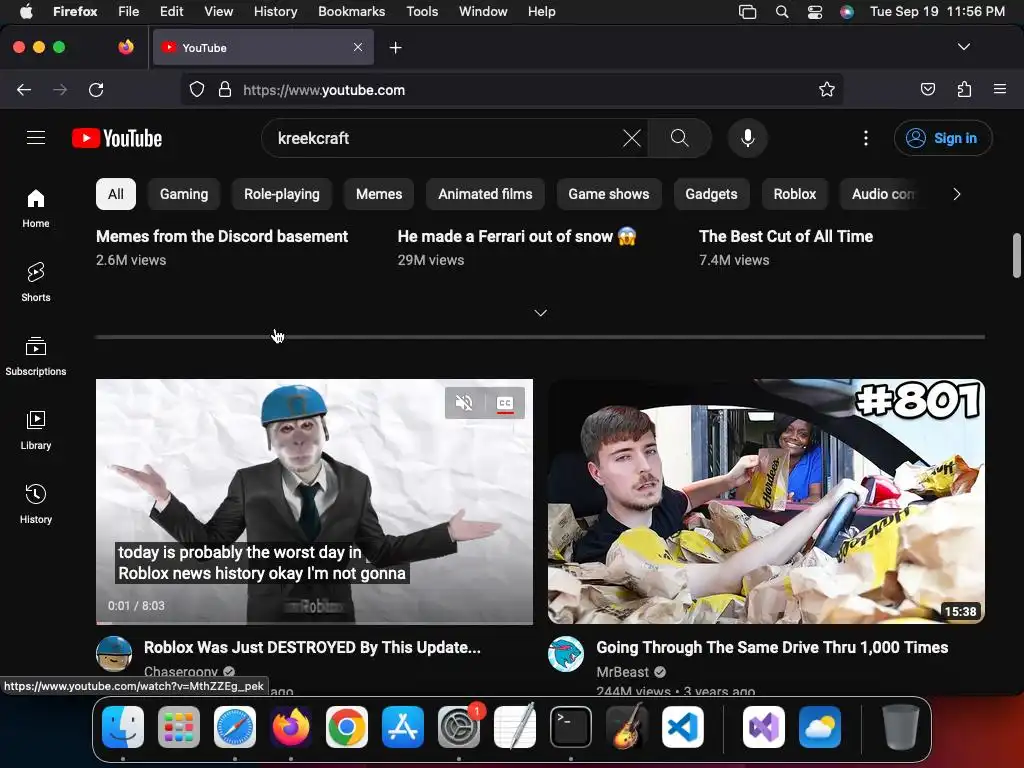
Task: Open a new browser tab
Action: click(x=395, y=48)
